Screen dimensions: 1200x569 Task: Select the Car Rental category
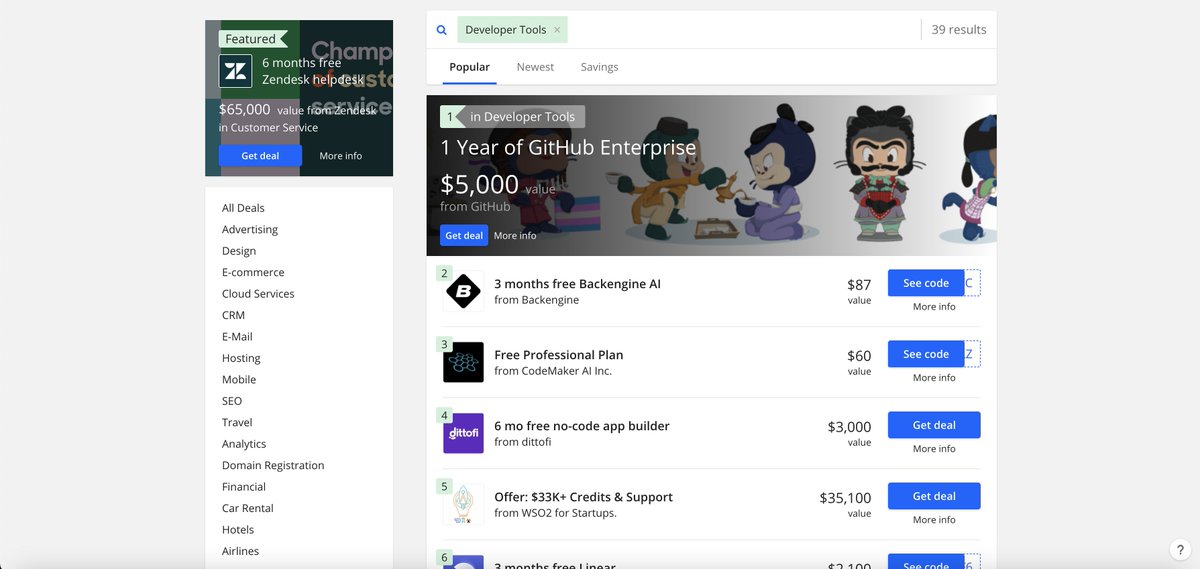tap(248, 509)
